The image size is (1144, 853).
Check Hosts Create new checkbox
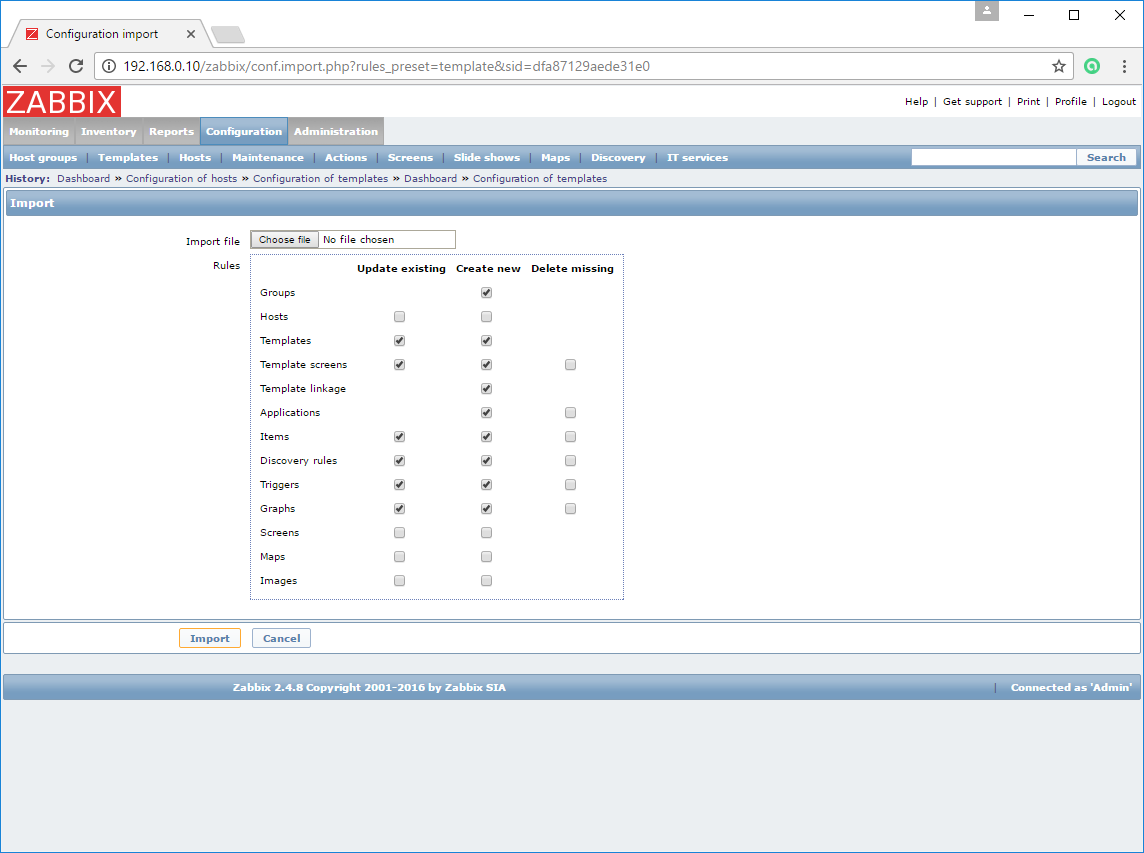[487, 317]
